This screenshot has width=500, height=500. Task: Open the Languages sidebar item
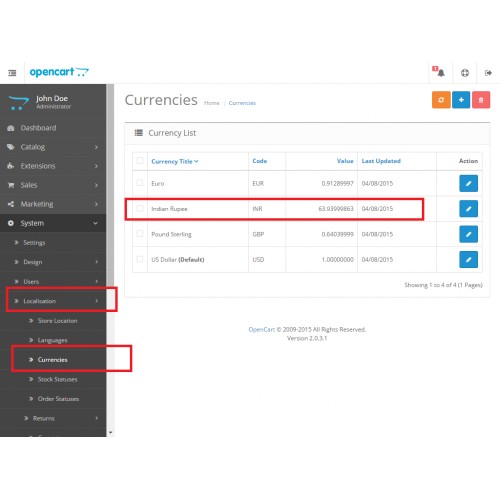coord(52,340)
